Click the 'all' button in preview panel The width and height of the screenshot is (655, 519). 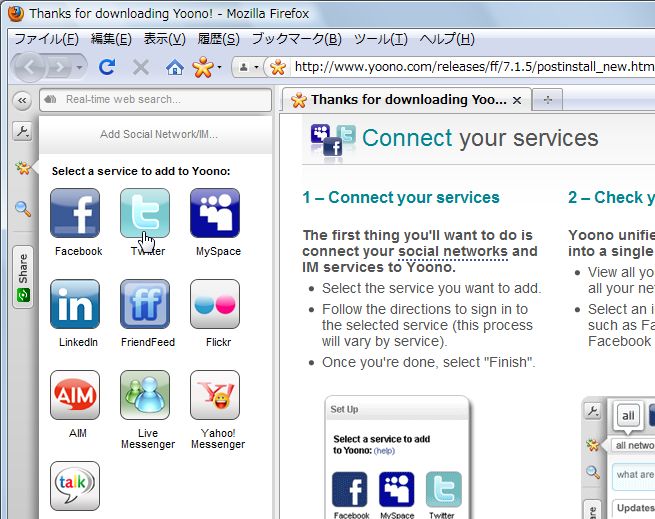[x=628, y=416]
